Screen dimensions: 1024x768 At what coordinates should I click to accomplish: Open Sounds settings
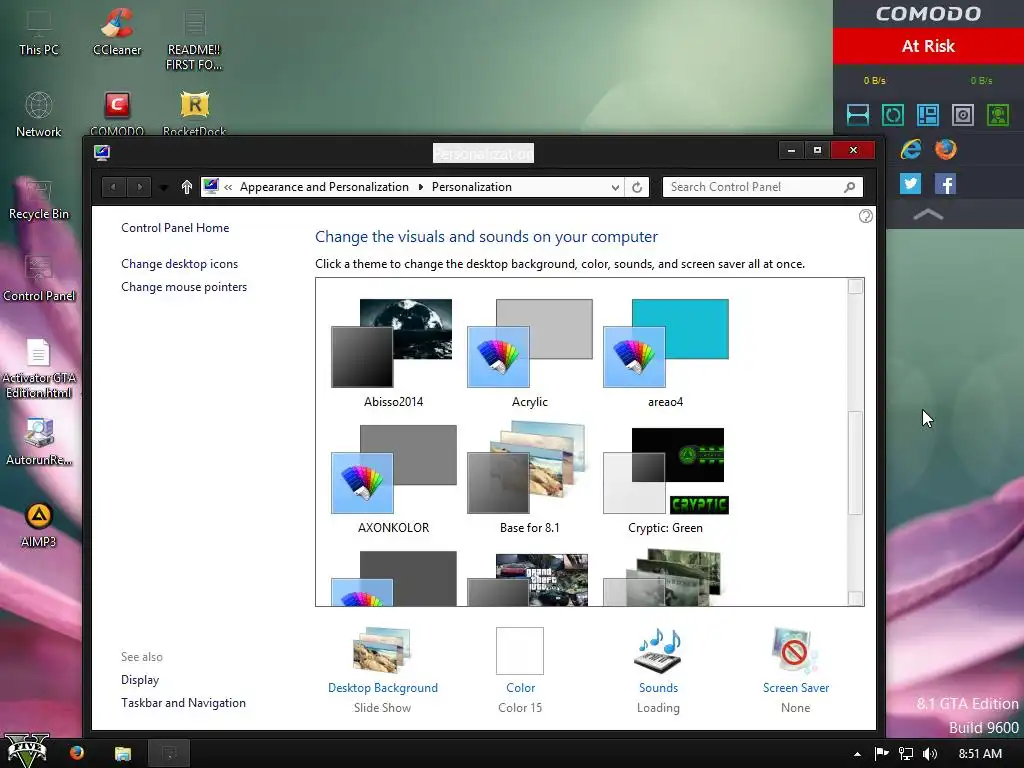658,669
